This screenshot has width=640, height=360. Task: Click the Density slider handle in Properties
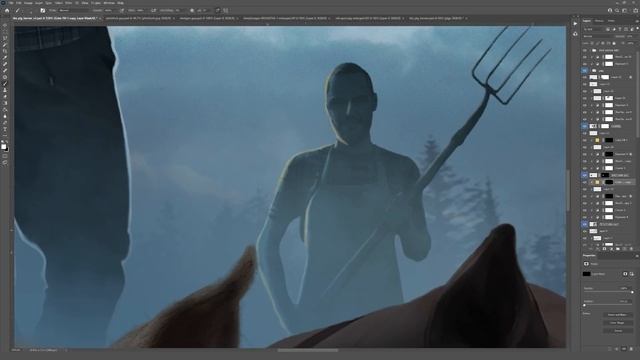pos(632,292)
